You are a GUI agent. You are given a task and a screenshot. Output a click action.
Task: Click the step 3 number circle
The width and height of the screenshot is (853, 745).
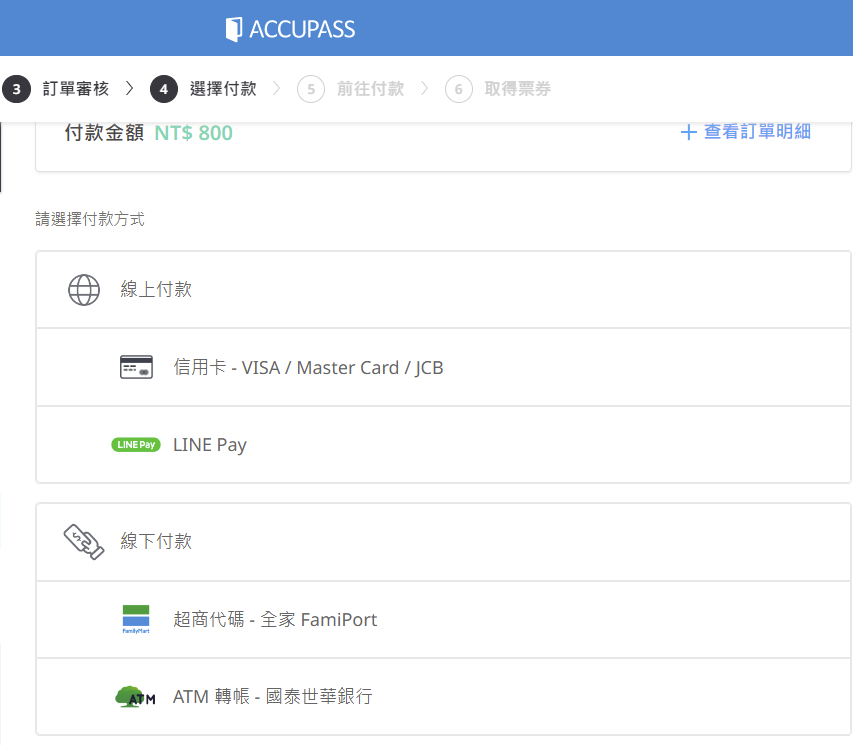tap(16, 89)
